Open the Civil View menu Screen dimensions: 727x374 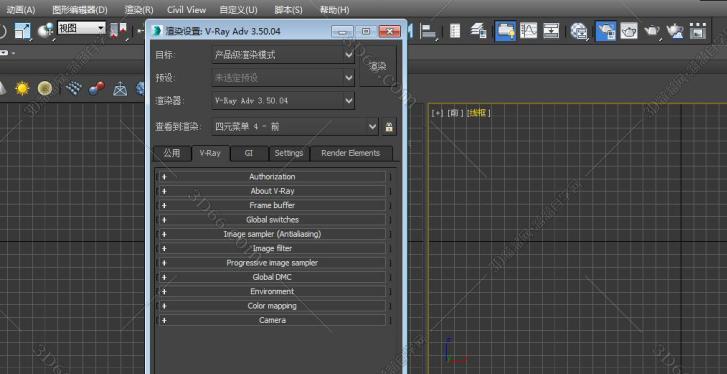[186, 10]
